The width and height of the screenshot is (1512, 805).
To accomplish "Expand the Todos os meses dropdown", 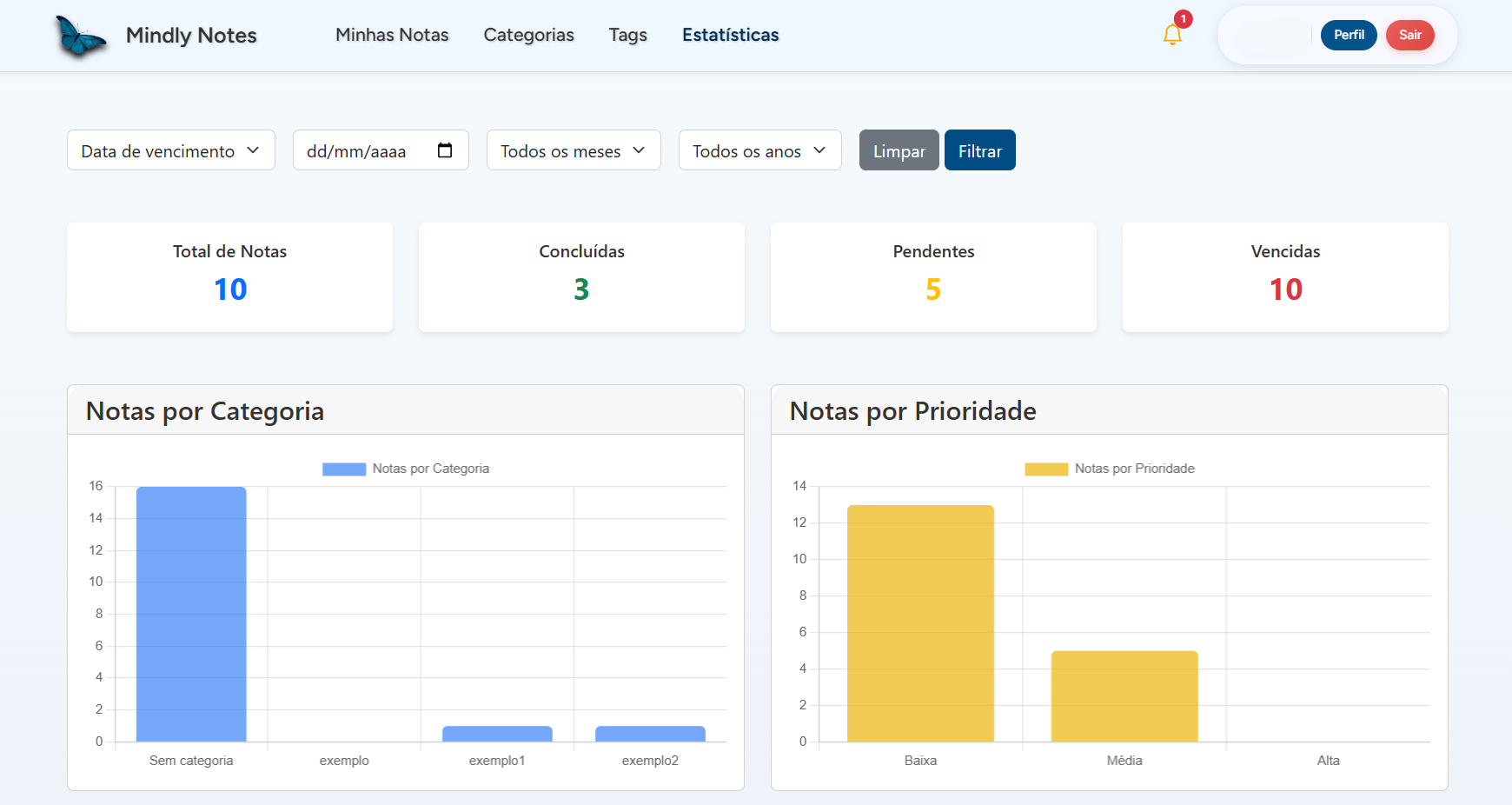I will (574, 150).
